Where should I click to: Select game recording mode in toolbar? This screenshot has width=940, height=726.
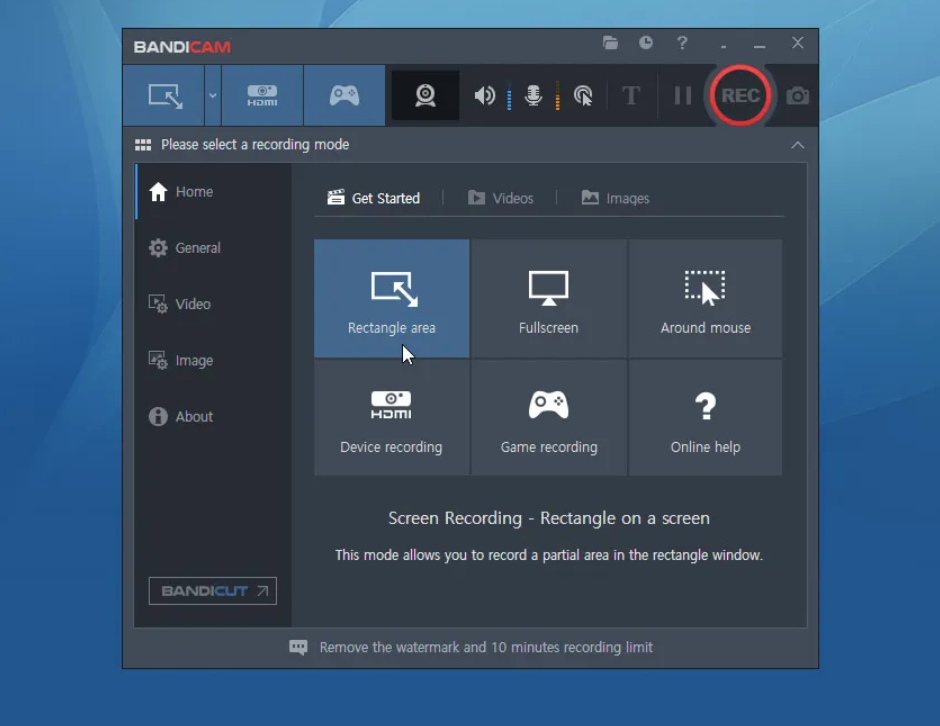coord(344,96)
